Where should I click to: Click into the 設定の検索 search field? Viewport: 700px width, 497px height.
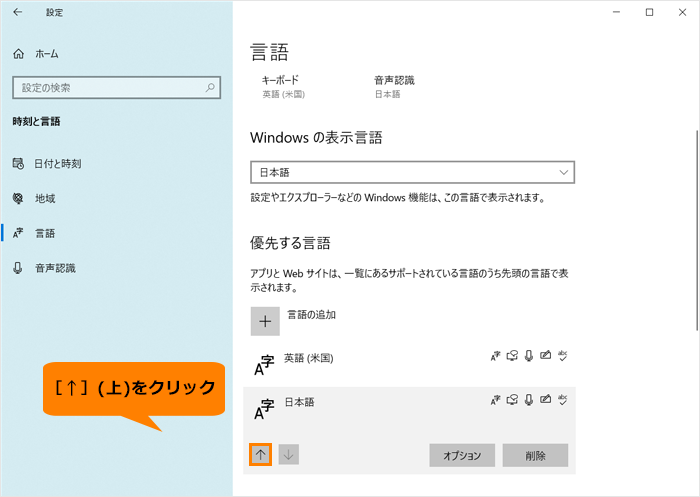(x=105, y=88)
